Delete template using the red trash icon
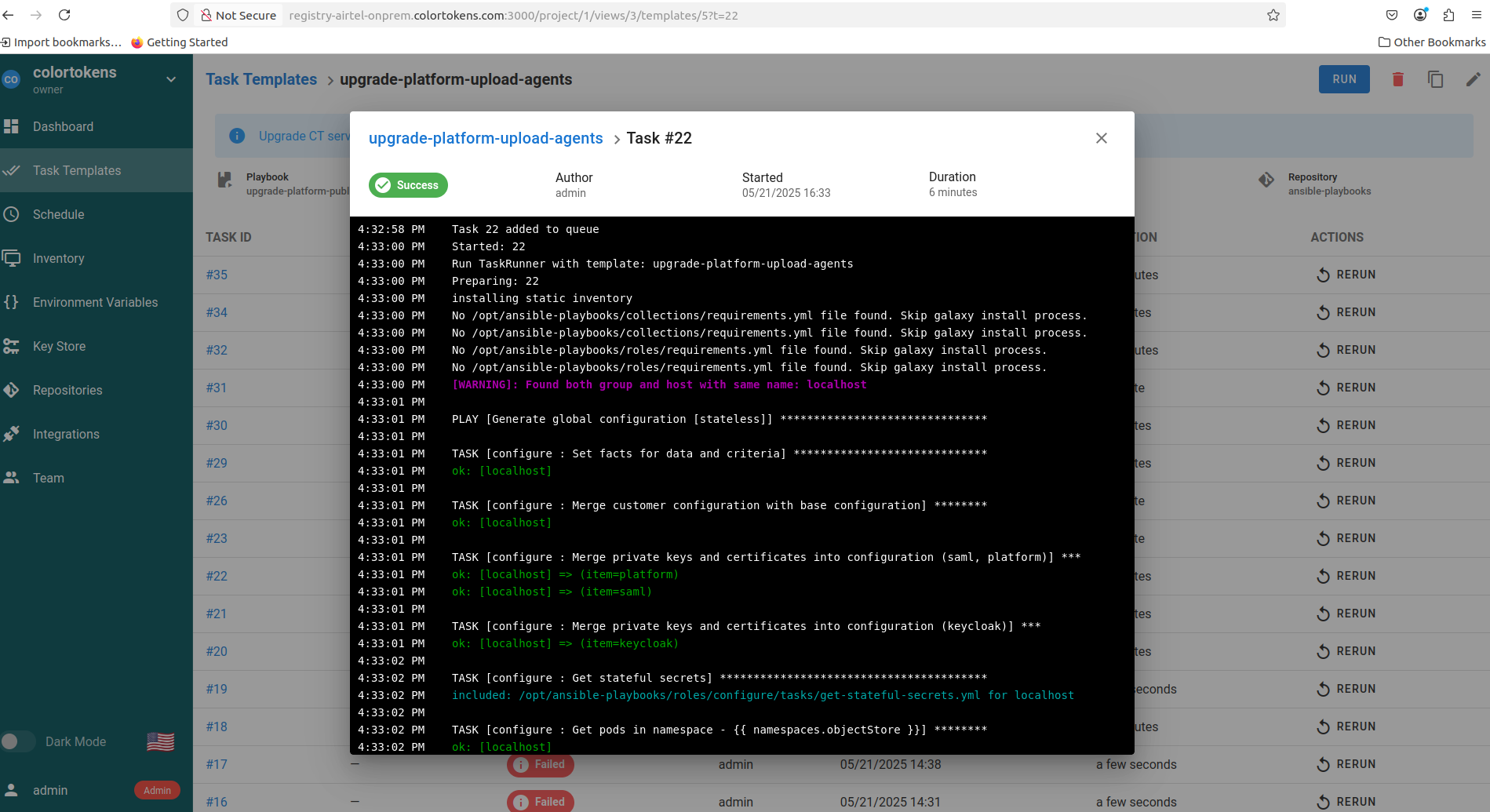 tap(1397, 79)
